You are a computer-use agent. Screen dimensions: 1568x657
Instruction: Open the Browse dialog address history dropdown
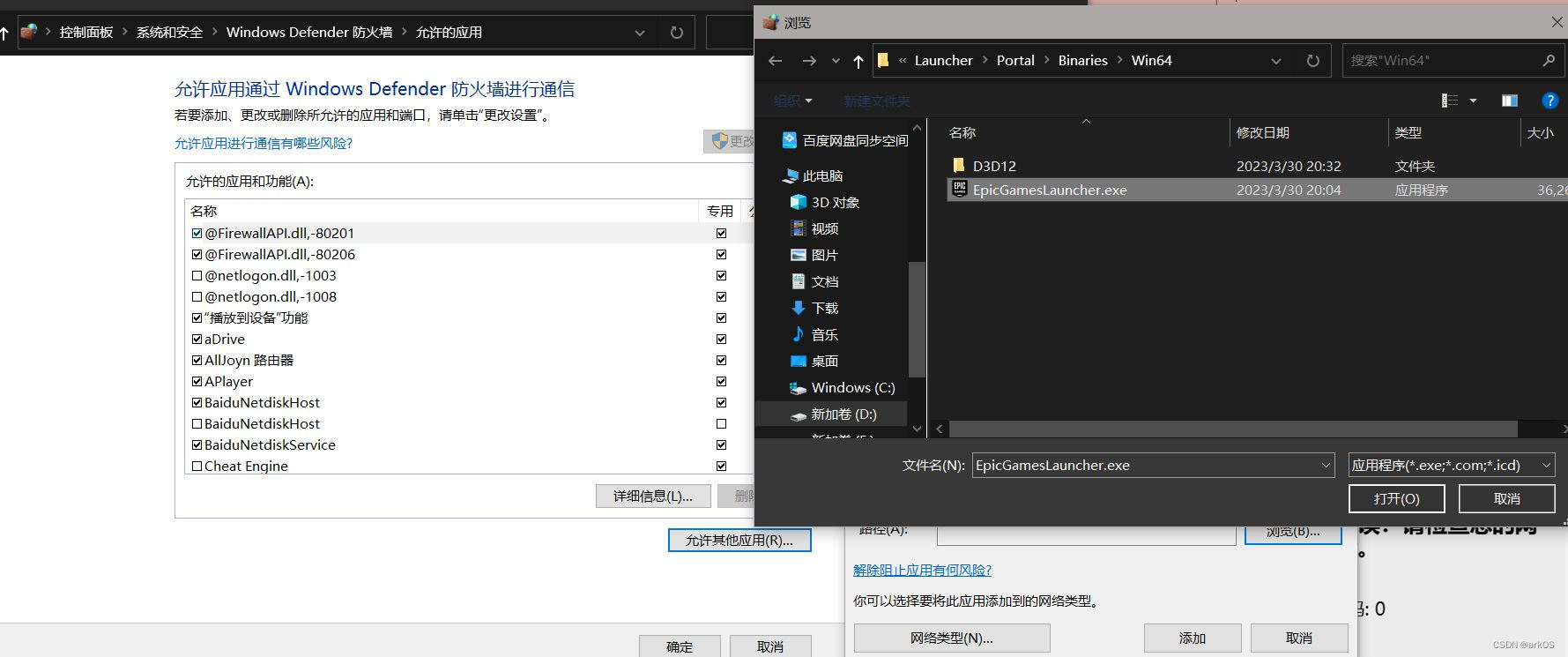coord(1275,61)
